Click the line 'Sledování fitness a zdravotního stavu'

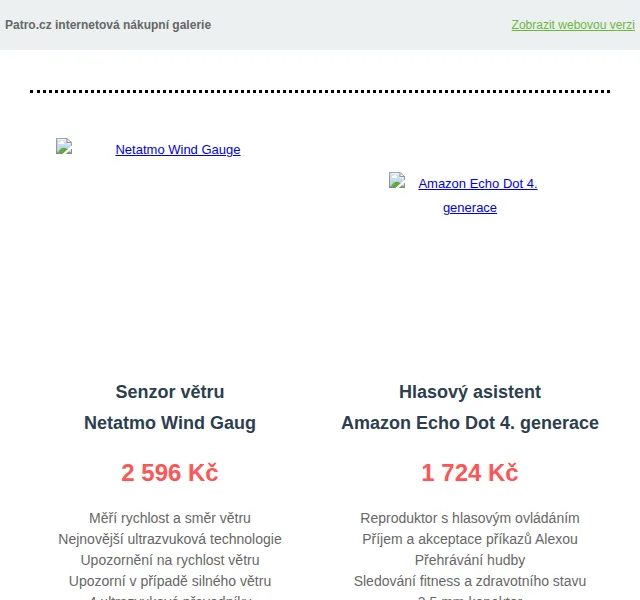470,581
